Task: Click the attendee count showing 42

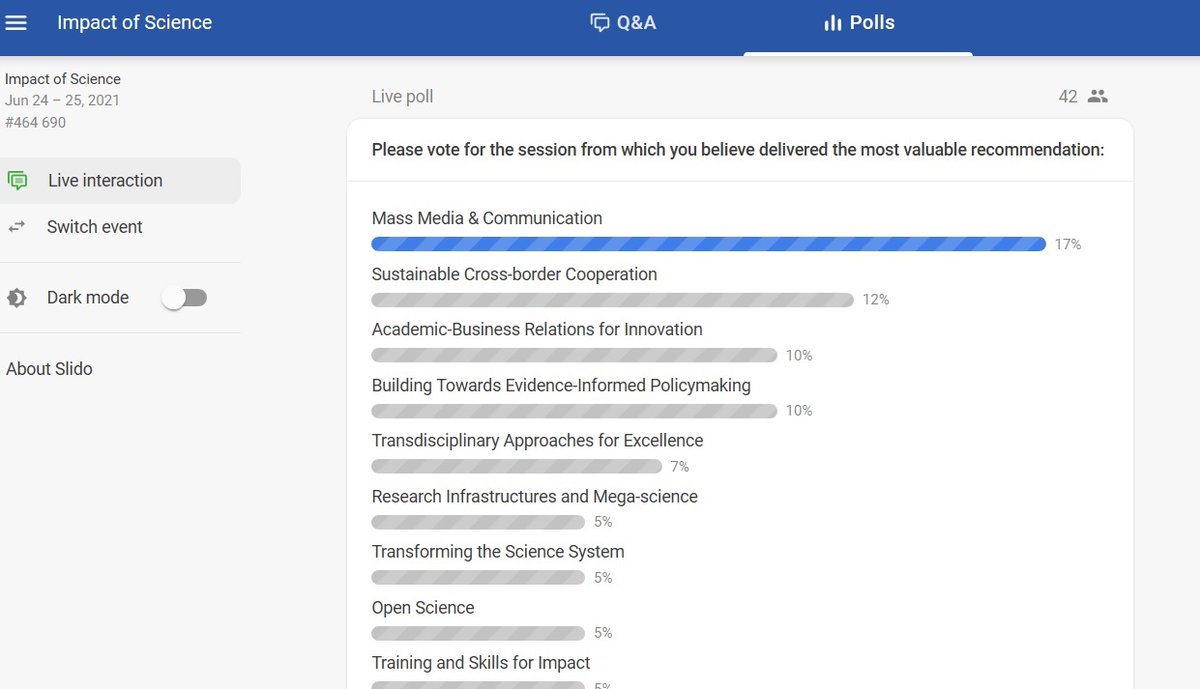Action: pyautogui.click(x=1067, y=96)
